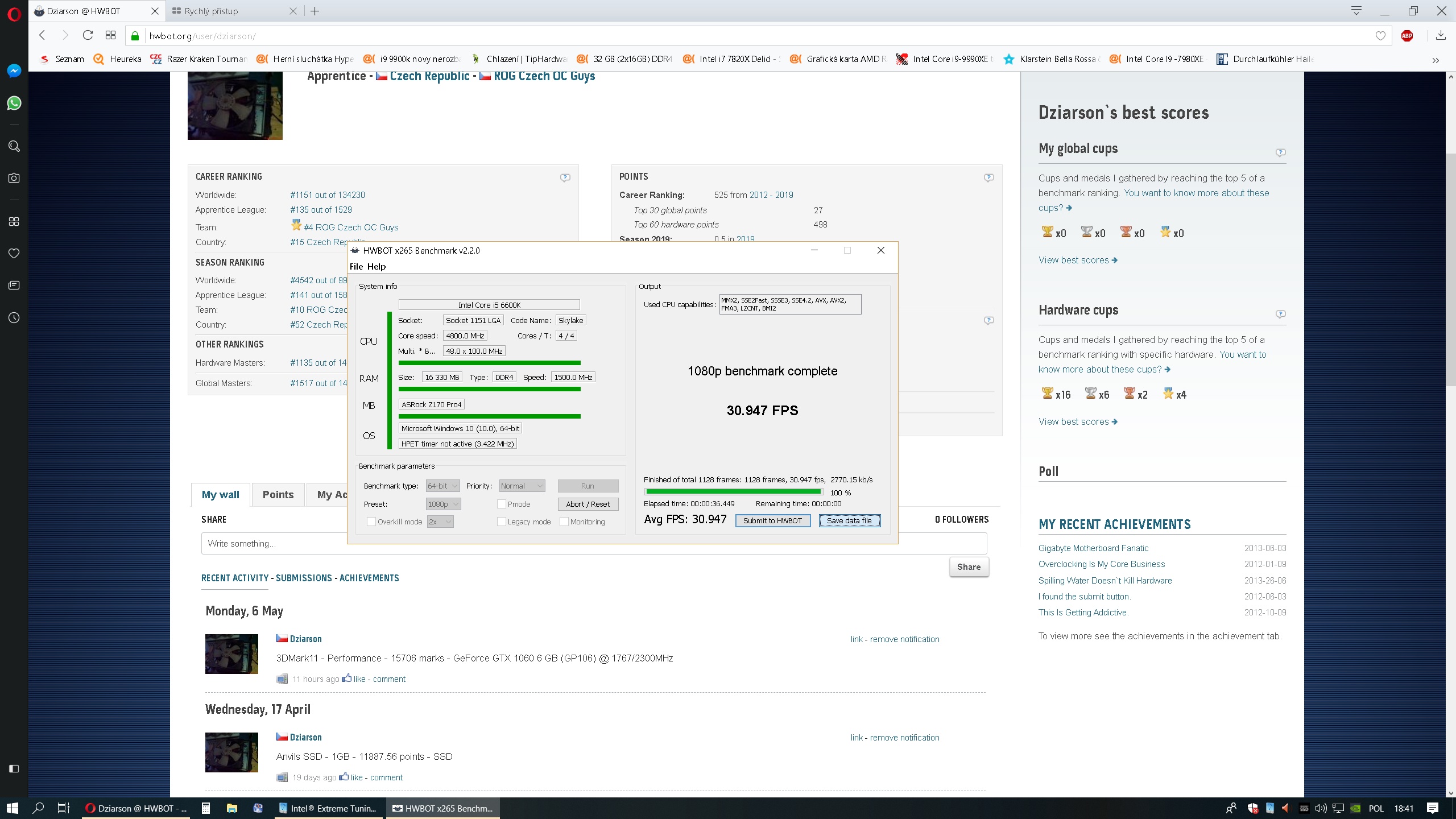Open Preset 1080p dropdown
1456x819 pixels.
coord(443,504)
